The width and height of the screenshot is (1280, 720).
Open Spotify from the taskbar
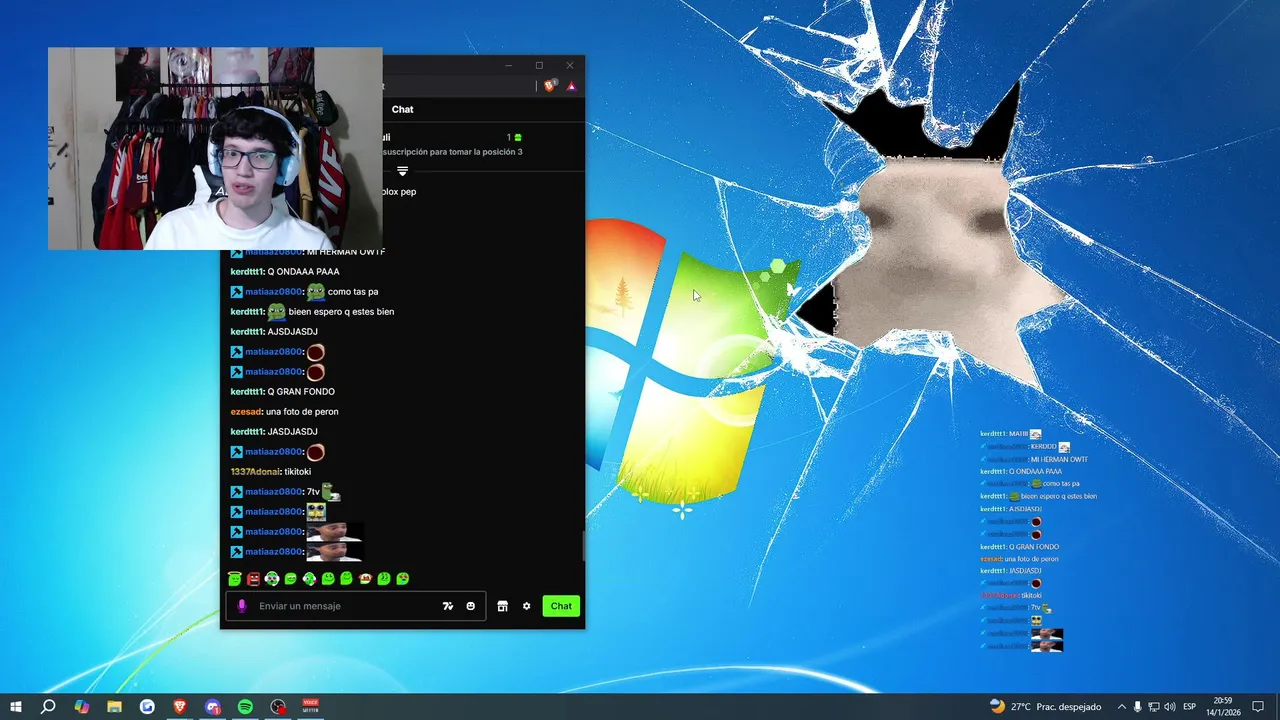[x=245, y=706]
